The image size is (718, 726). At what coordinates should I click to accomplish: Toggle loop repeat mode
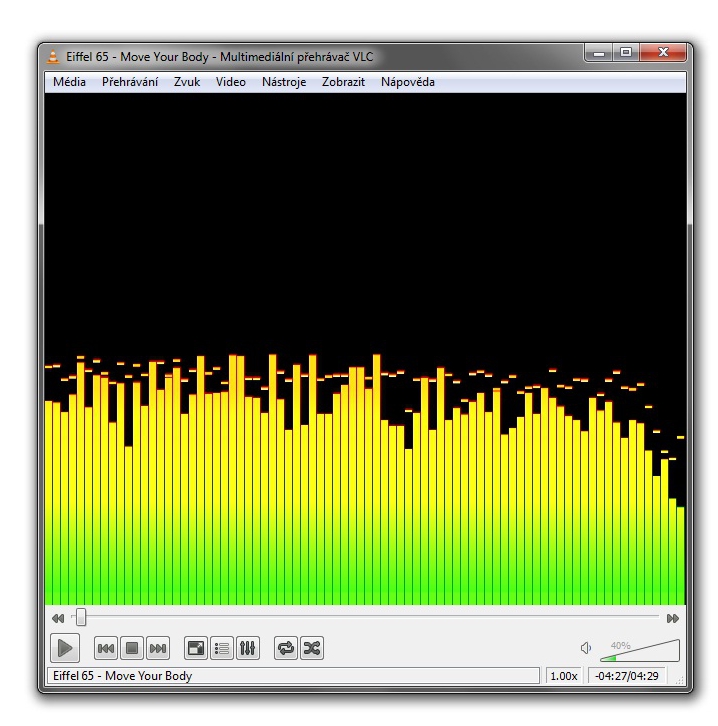(286, 648)
